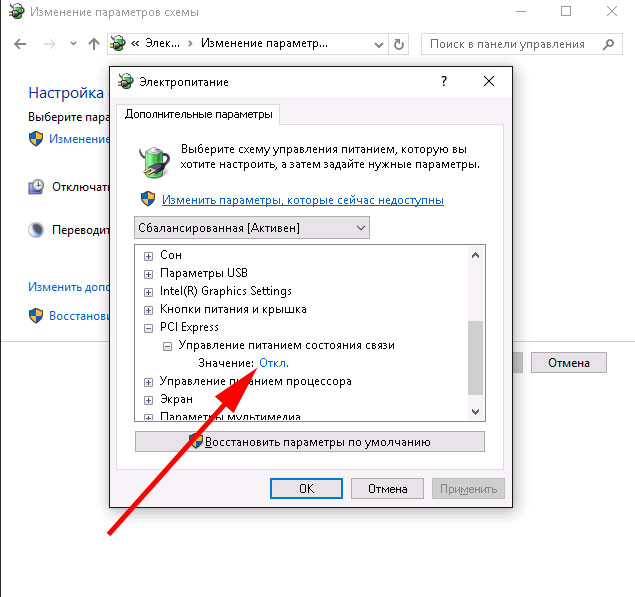This screenshot has height=597, width=635.
Task: Click the 'Изменение' shield link in background window
Action: click(79, 139)
